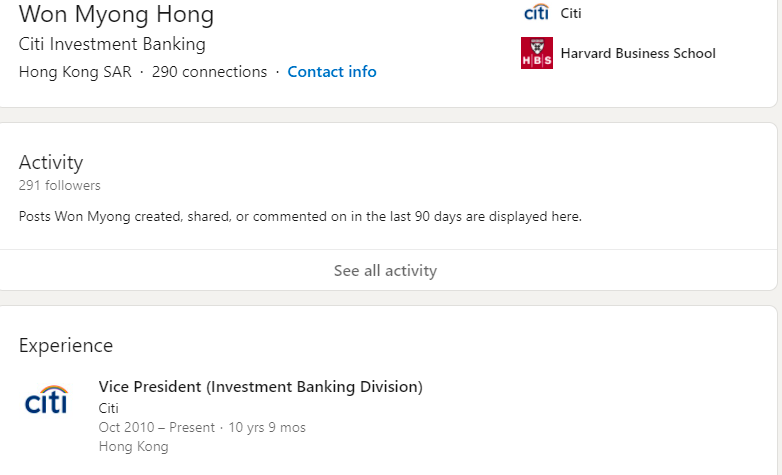Image resolution: width=782 pixels, height=475 pixels.
Task: Open the Vice President job title entry
Action: (x=260, y=387)
